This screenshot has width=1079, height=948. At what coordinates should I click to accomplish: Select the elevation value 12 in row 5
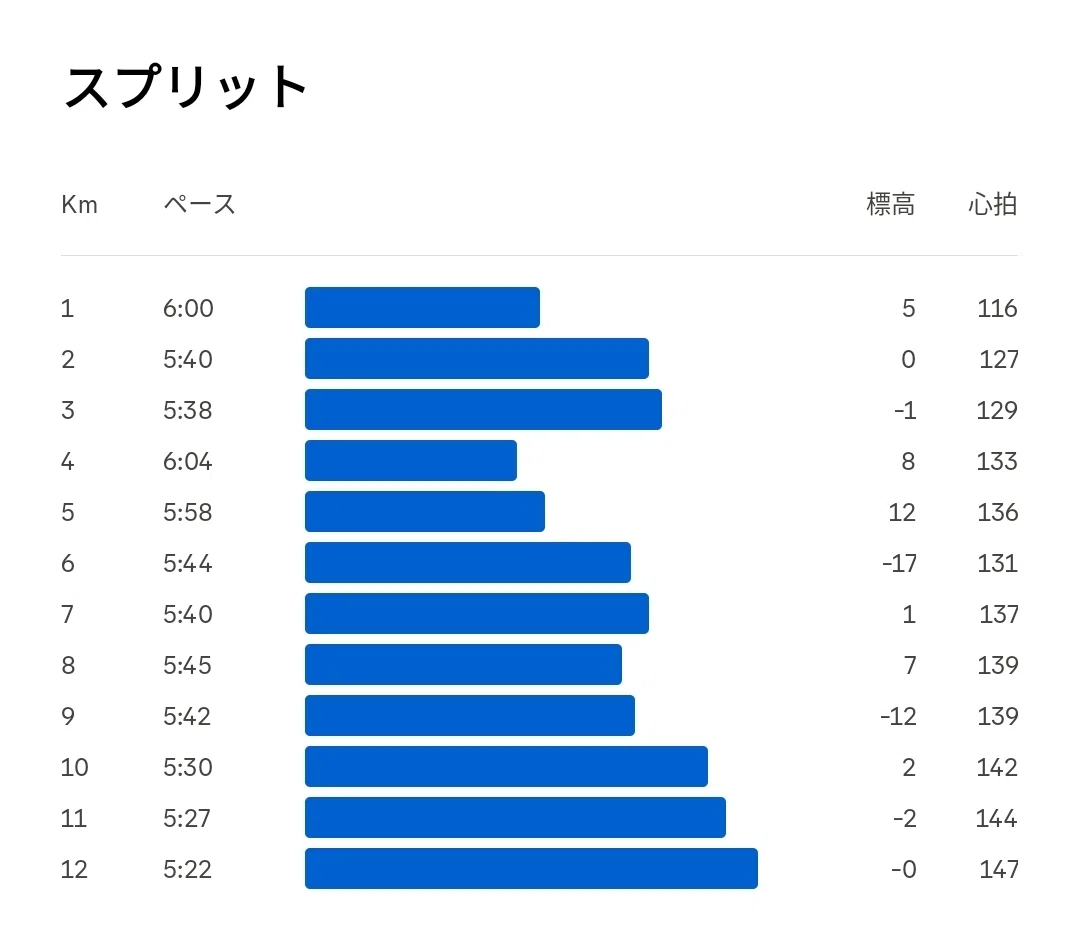click(901, 513)
